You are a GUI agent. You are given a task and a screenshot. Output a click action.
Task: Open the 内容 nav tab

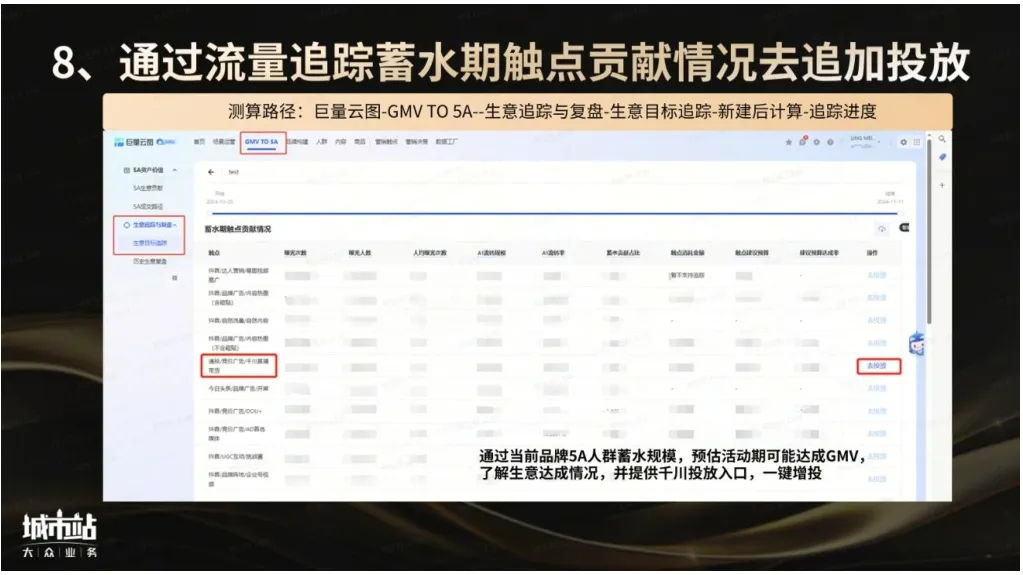pyautogui.click(x=341, y=142)
